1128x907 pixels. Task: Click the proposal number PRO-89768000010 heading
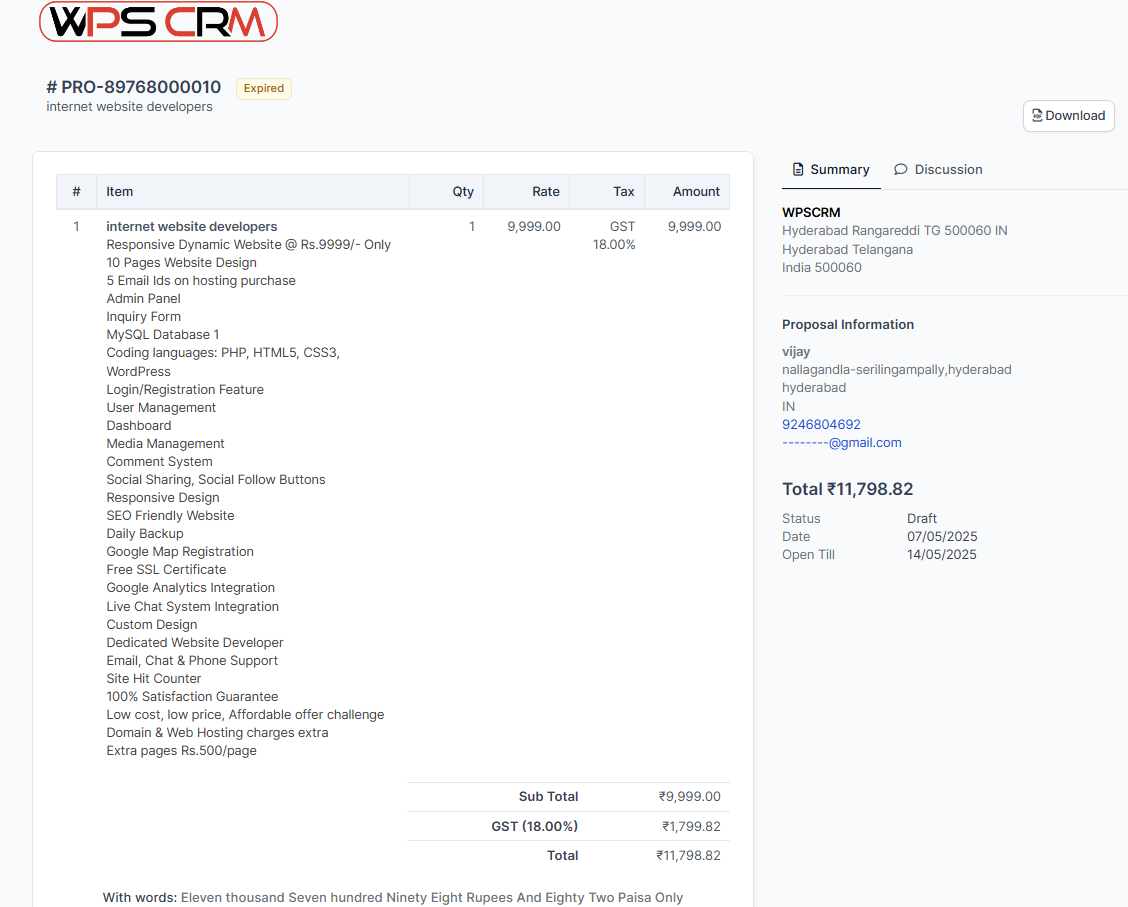point(134,87)
